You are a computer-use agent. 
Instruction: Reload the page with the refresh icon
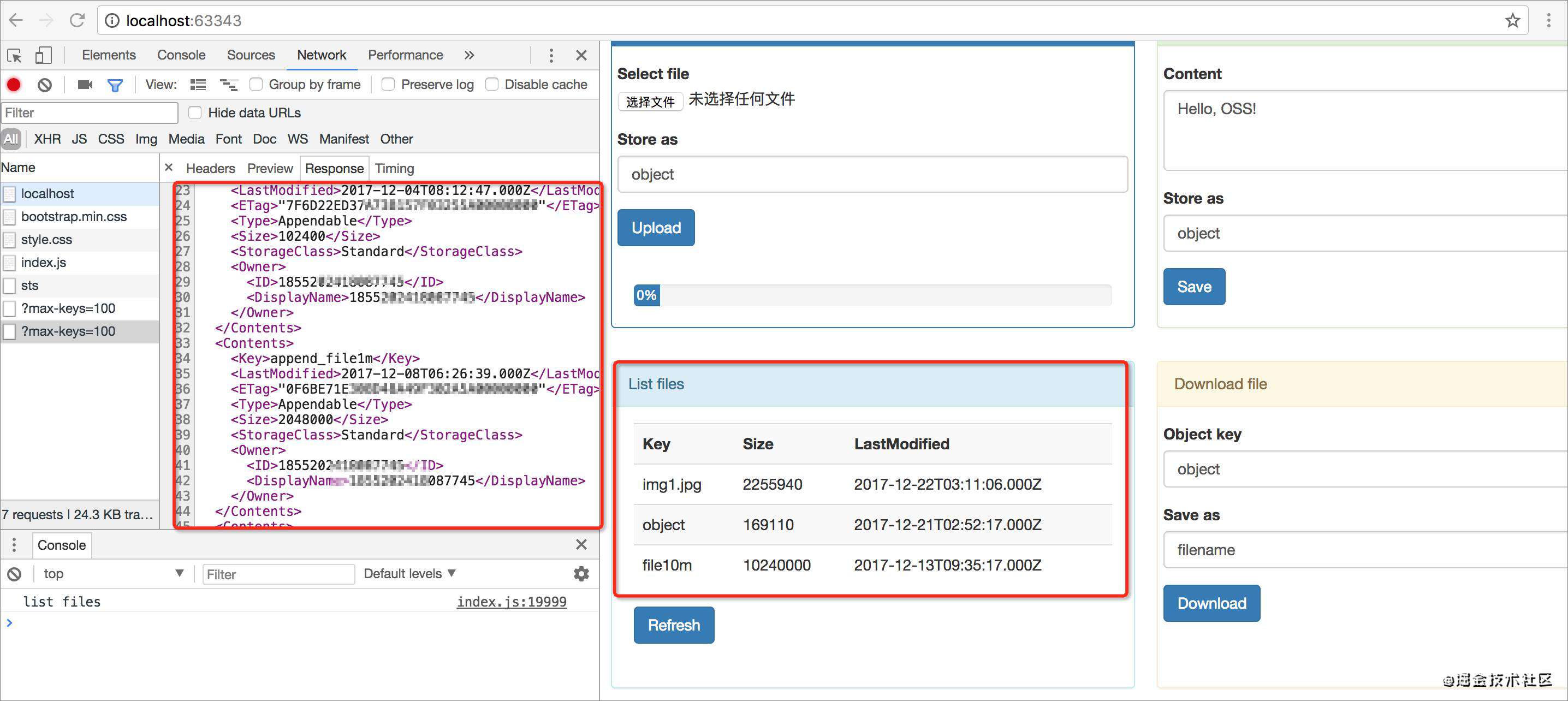tap(78, 20)
